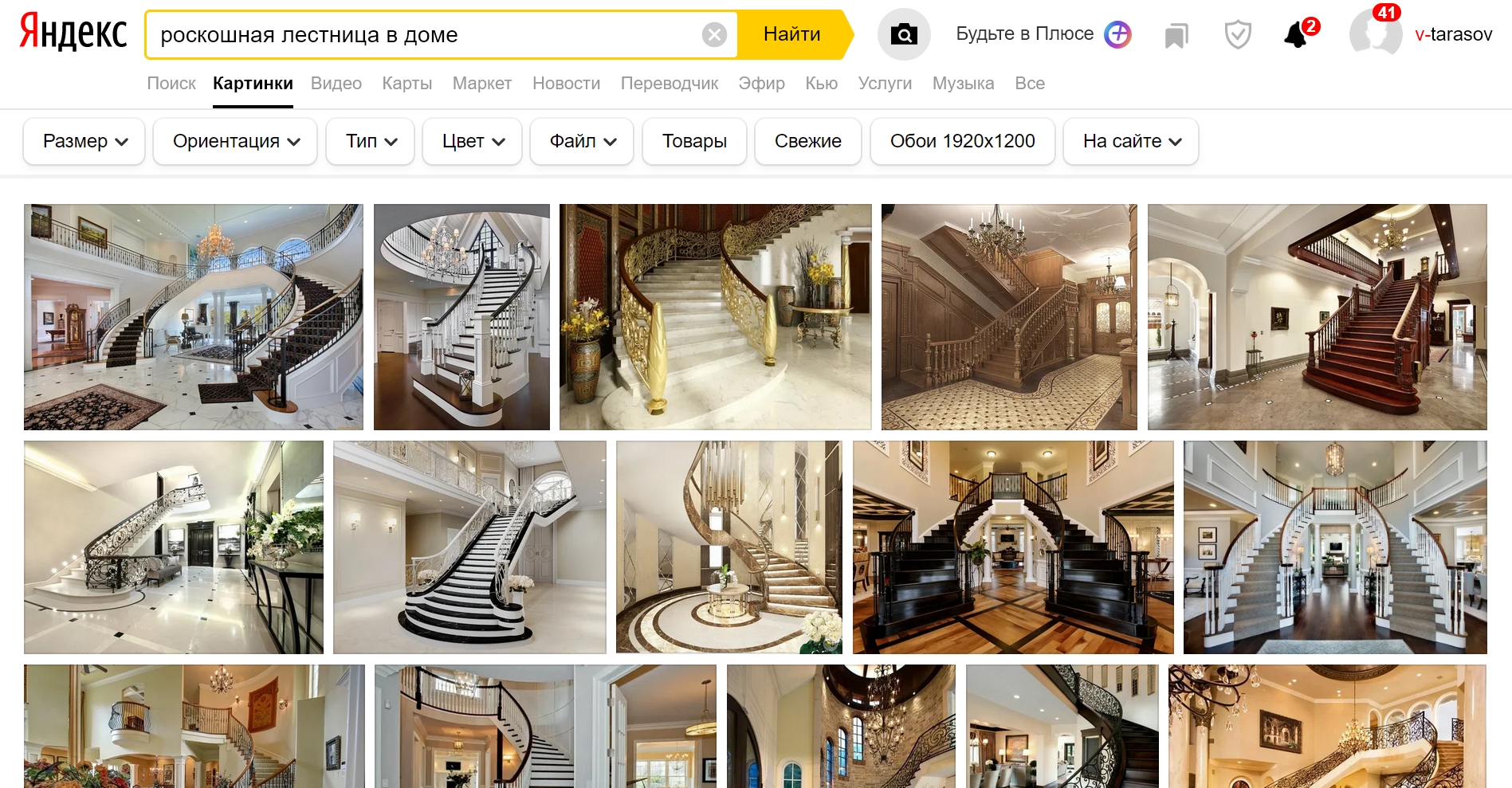
Task: Switch to the Карты tab
Action: [x=407, y=84]
